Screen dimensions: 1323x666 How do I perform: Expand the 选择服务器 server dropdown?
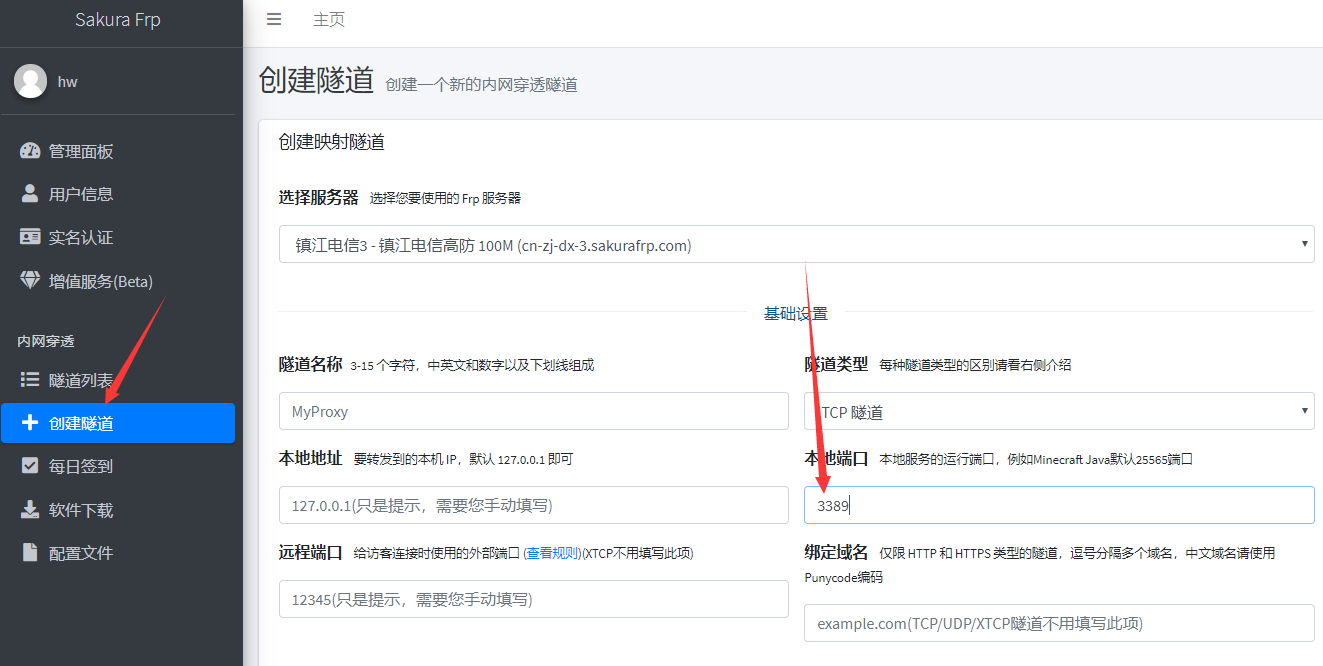[x=796, y=244]
